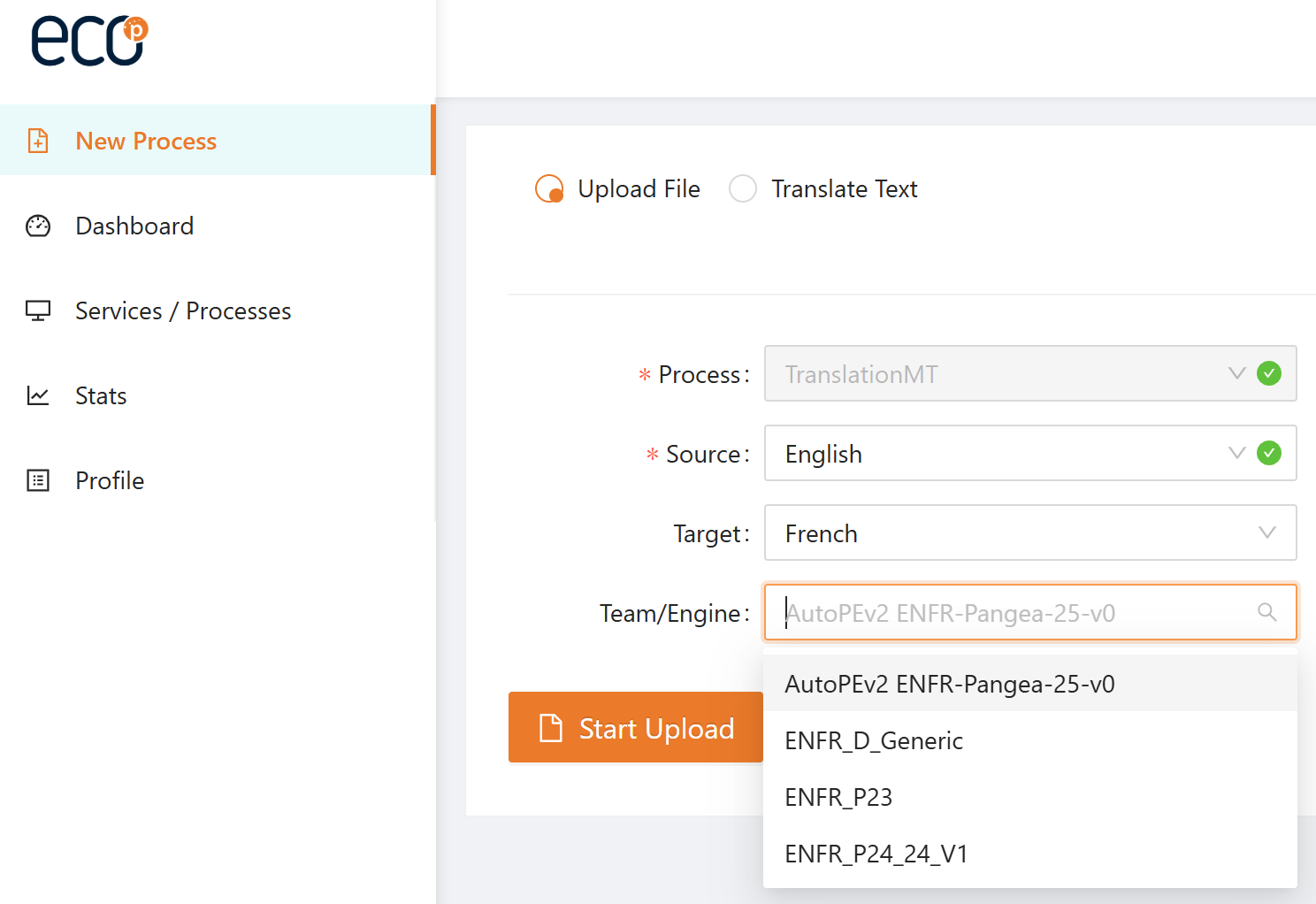
Task: Pick the ENFR_P23 engine option
Action: pyautogui.click(x=838, y=797)
